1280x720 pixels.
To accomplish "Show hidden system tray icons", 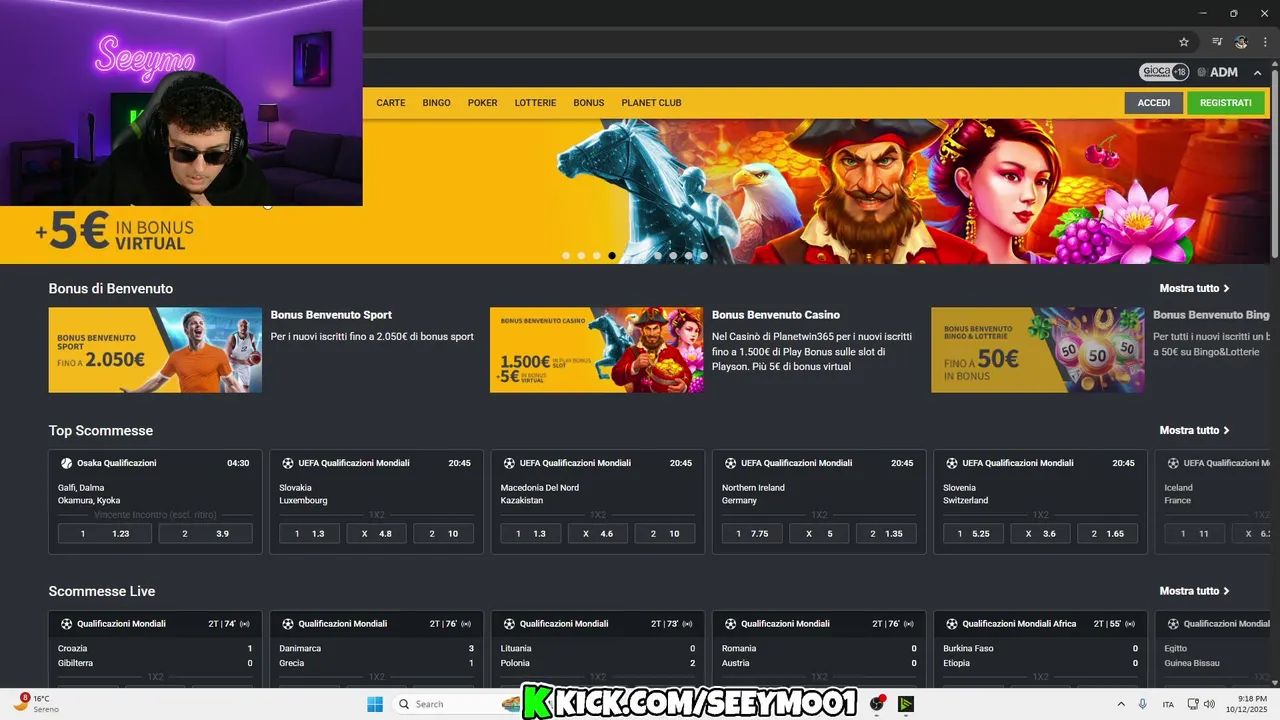I will pos(1120,704).
